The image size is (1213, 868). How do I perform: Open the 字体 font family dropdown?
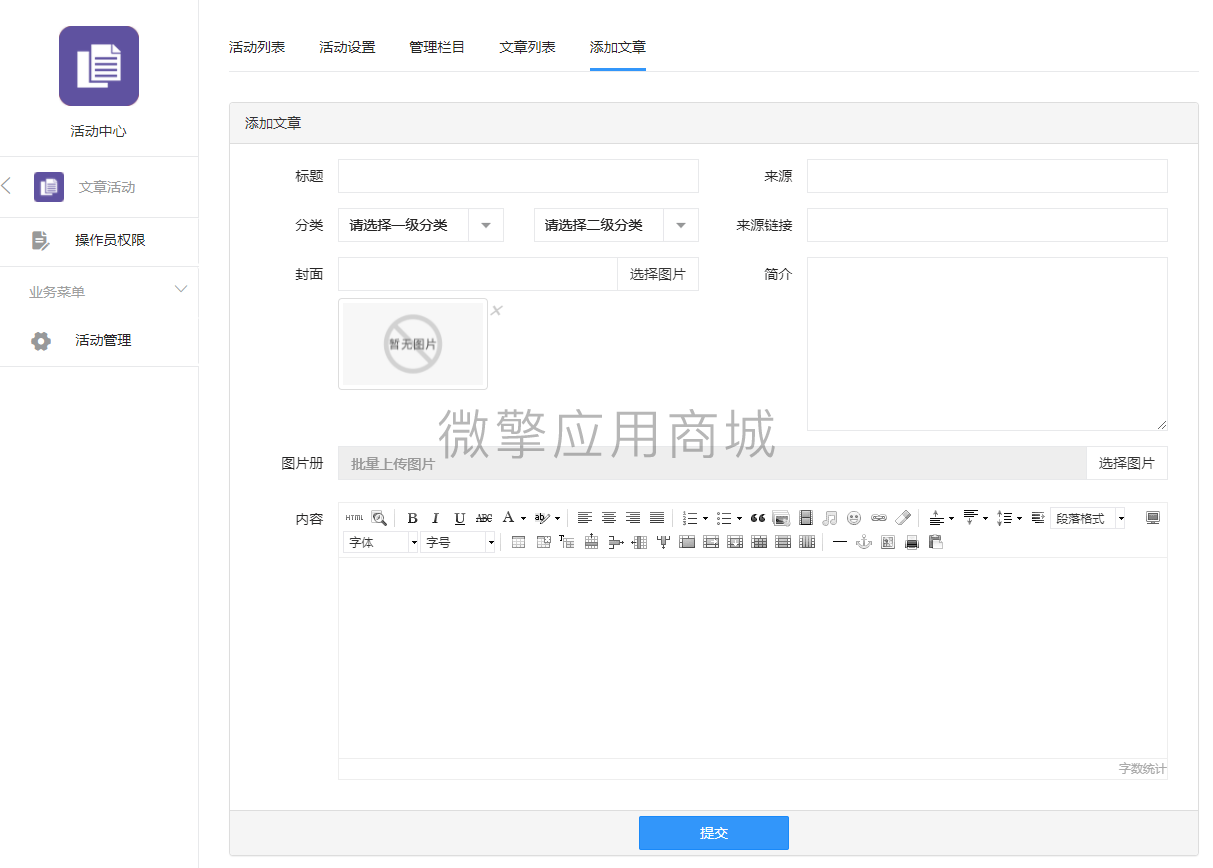coord(381,542)
